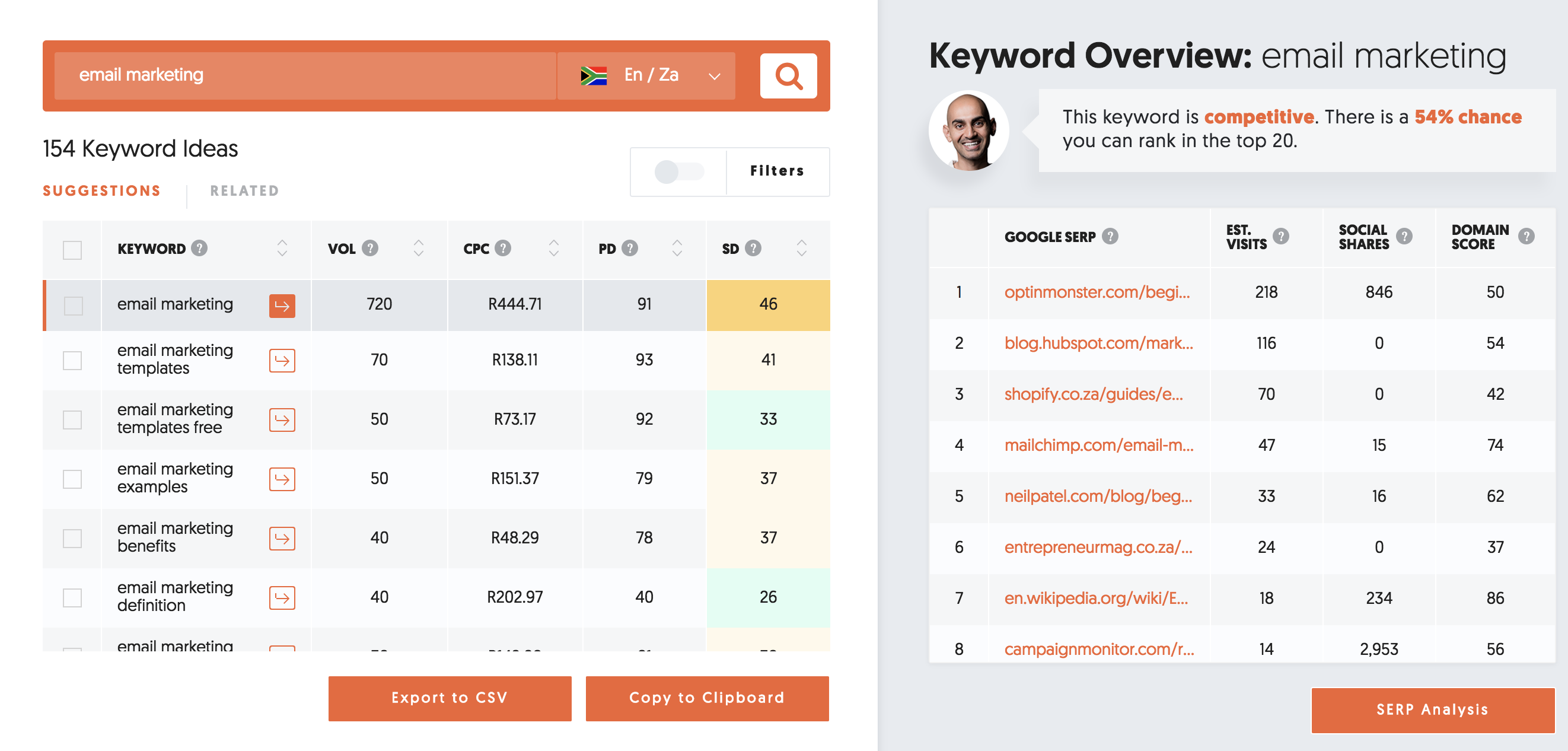Click Copy to Clipboard button

707,698
